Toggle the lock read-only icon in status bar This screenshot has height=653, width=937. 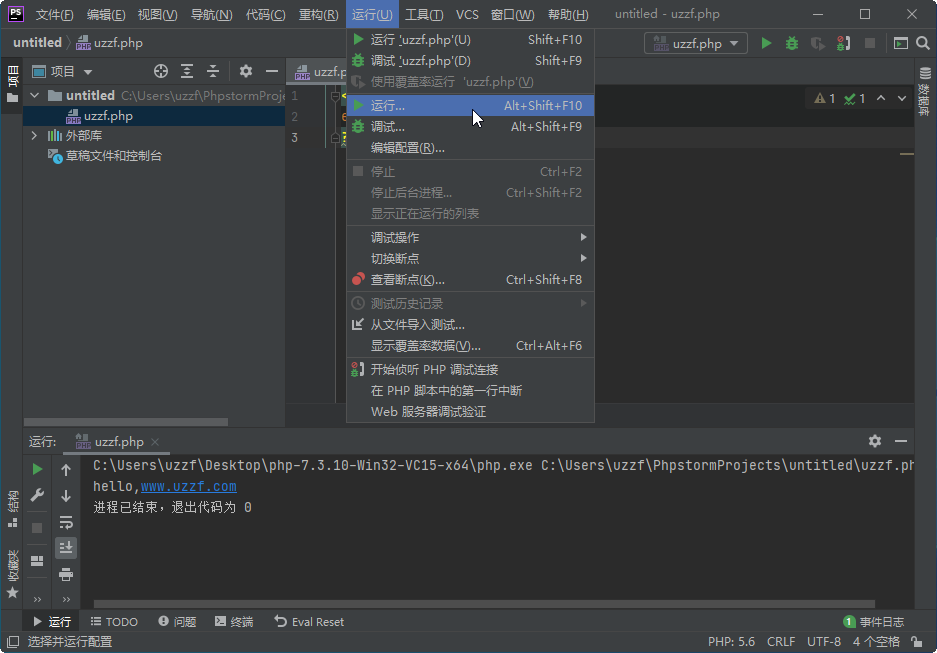click(917, 642)
